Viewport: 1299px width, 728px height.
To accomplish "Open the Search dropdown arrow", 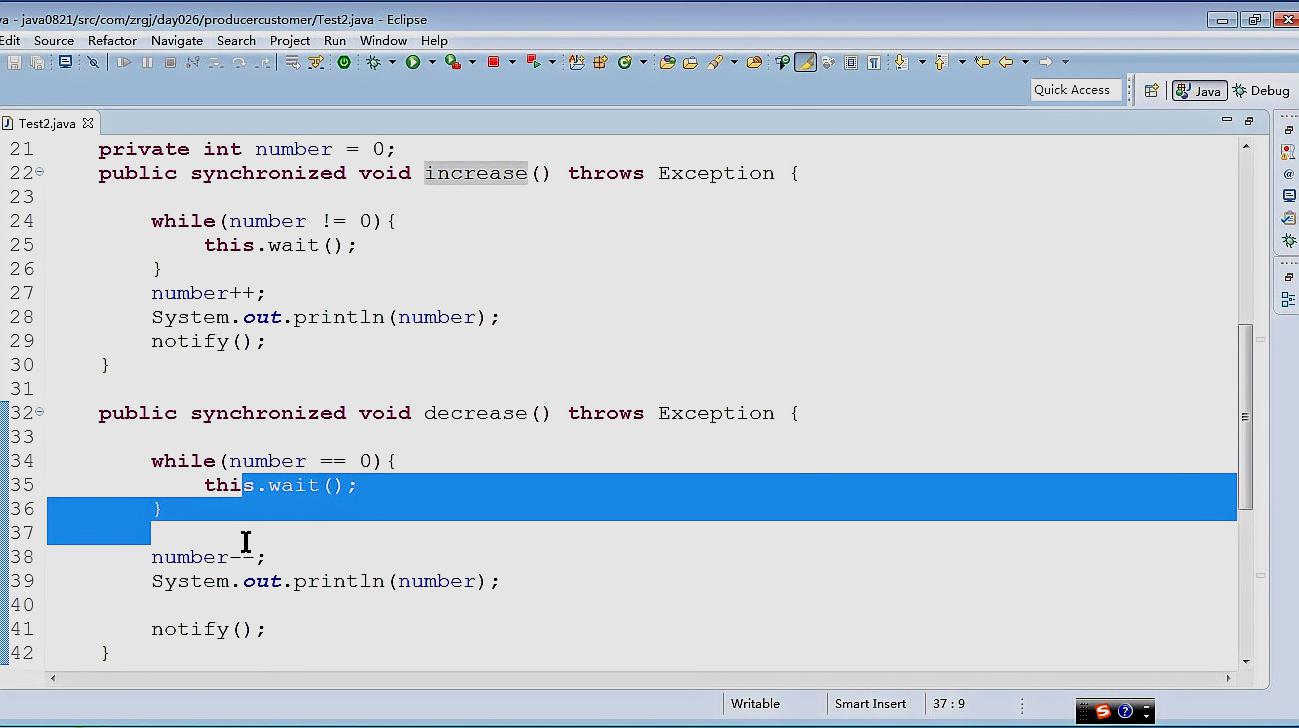I will pos(734,62).
